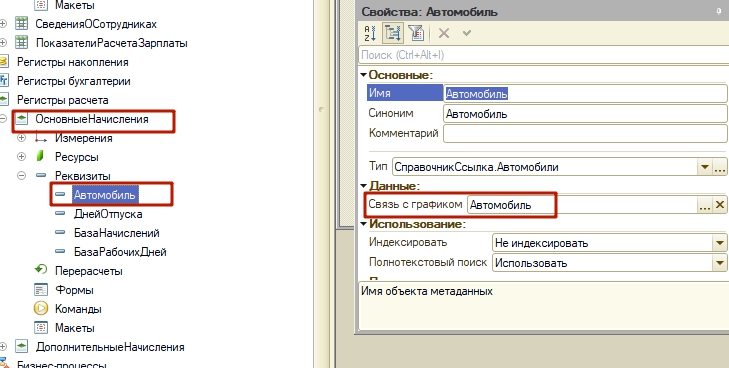Collapse the Использование properties section
The width and height of the screenshot is (729, 368).
(x=364, y=224)
